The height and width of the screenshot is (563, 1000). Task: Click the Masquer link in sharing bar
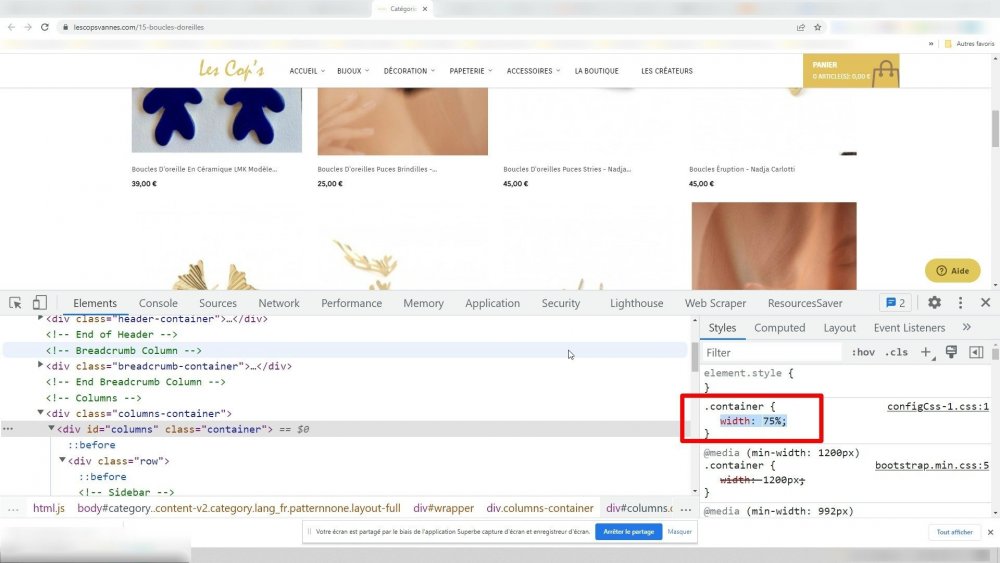pyautogui.click(x=679, y=532)
